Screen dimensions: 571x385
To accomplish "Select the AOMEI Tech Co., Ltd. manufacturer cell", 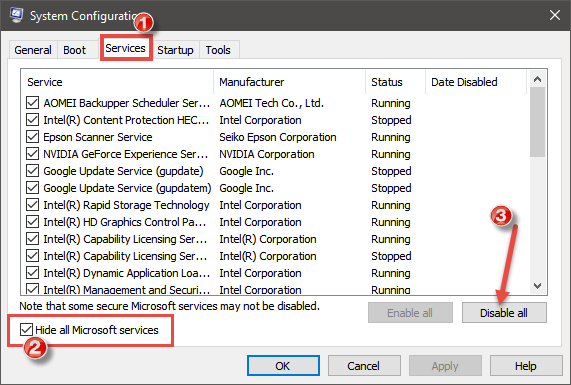I will [x=272, y=103].
